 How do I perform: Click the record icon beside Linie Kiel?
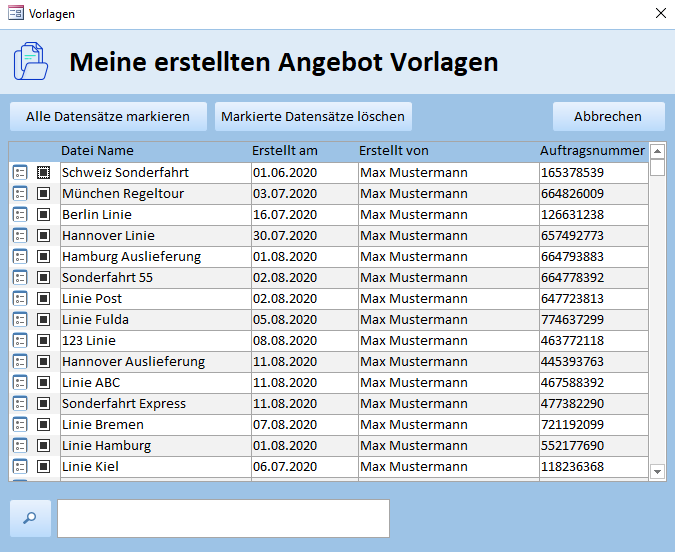coord(20,467)
